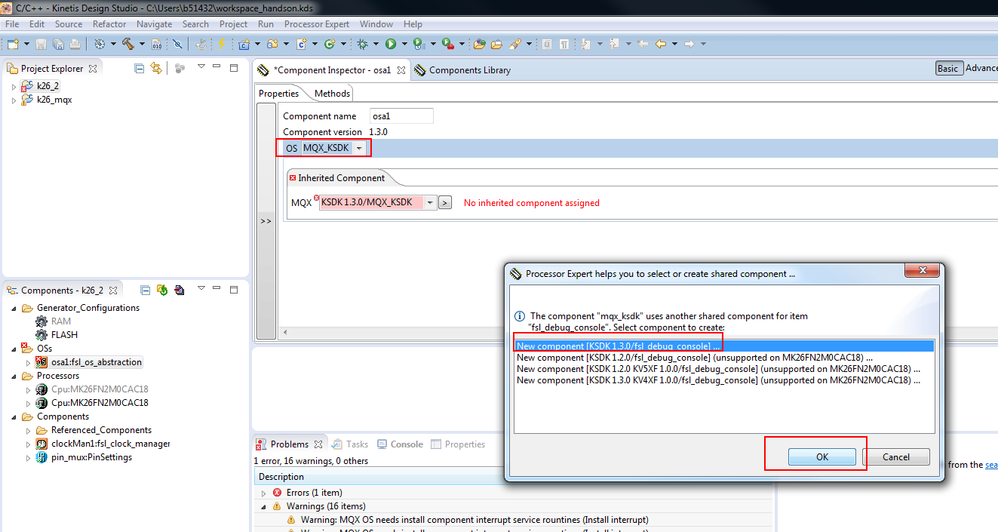Viewport: 998px width, 532px height.
Task: Click the FLASH configuration gear icon
Action: [x=41, y=335]
